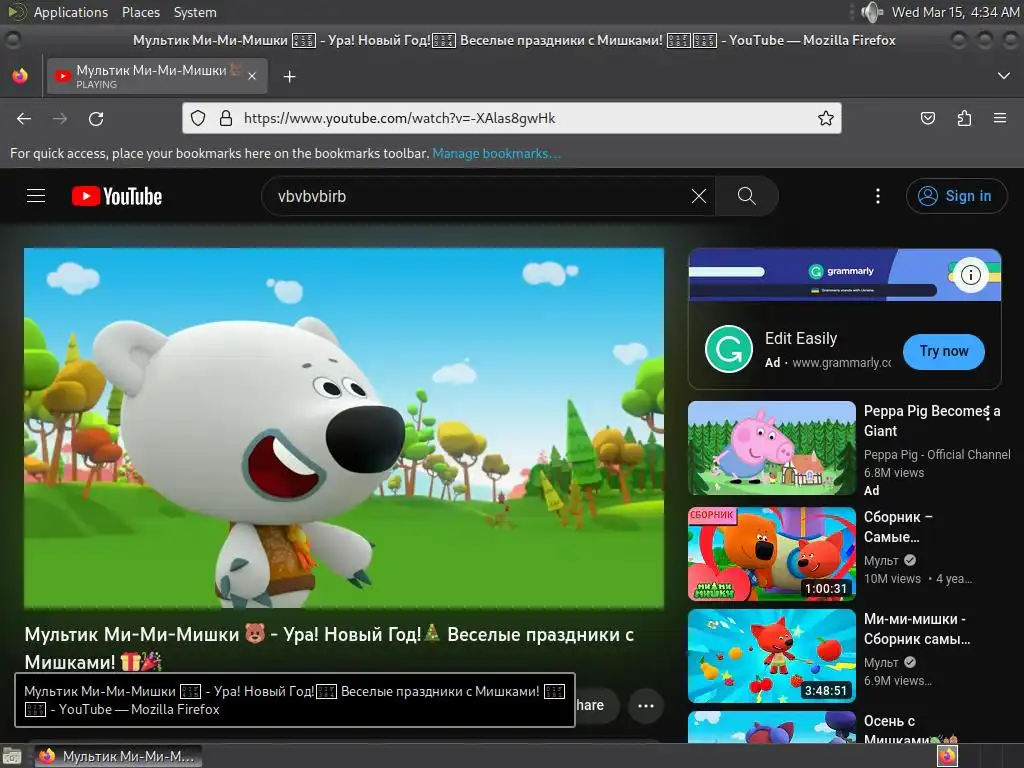Open the YouTube guide hamburger menu
Viewport: 1024px width, 768px height.
(36, 196)
